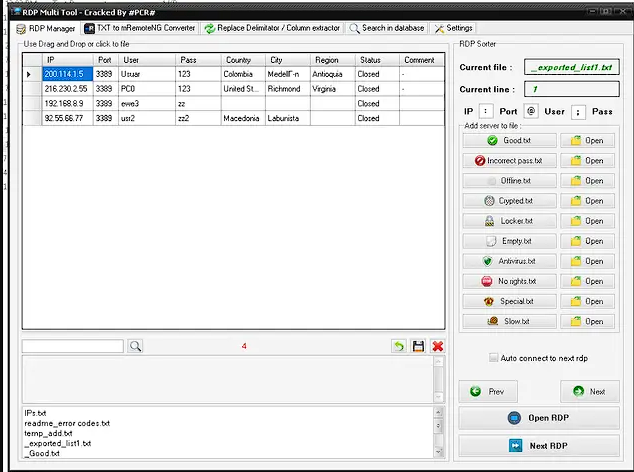Select IP cell 216.230.2.55
This screenshot has width=634, height=472.
click(x=68, y=89)
